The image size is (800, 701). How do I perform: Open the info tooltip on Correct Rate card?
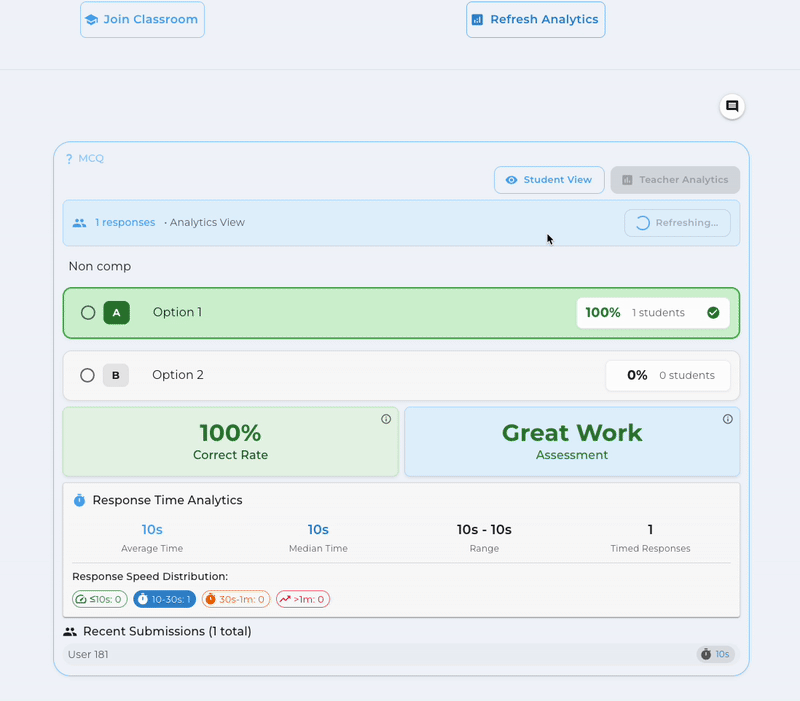(386, 419)
